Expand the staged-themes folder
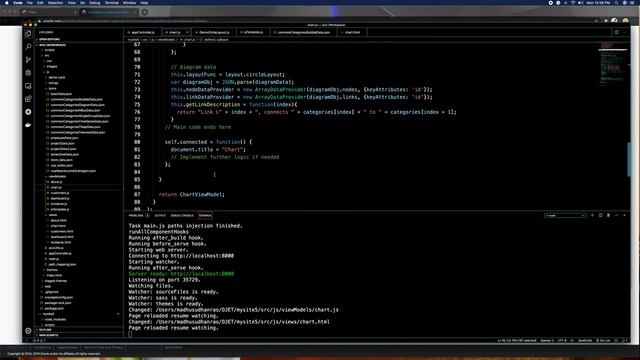This screenshot has width=640, height=360. point(56,281)
